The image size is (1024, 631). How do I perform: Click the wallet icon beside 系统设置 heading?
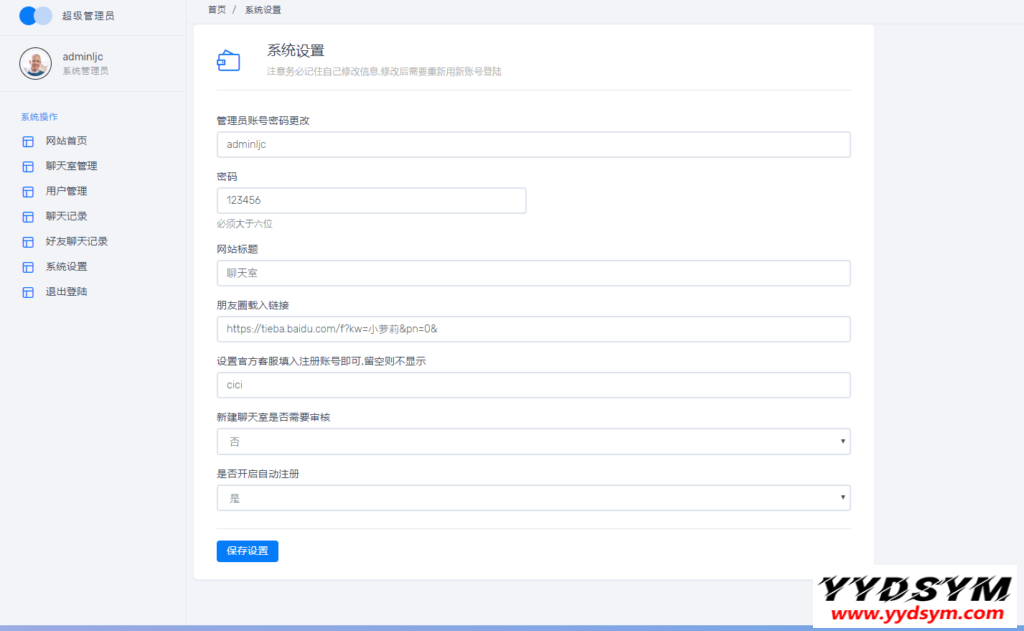[229, 61]
